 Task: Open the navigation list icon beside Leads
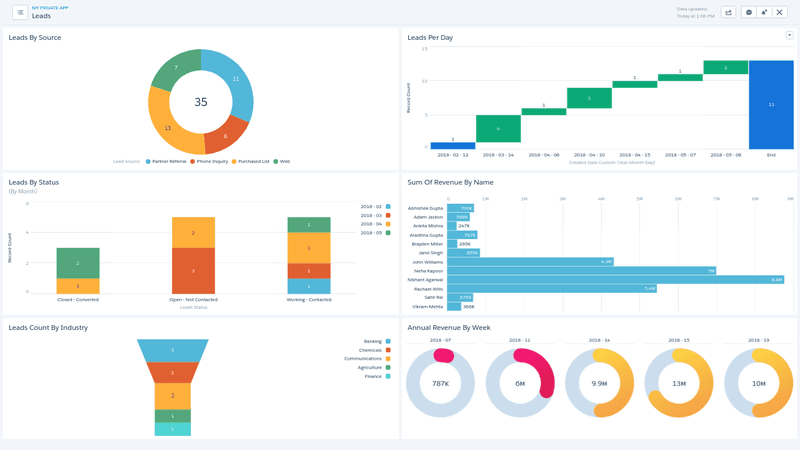20,12
